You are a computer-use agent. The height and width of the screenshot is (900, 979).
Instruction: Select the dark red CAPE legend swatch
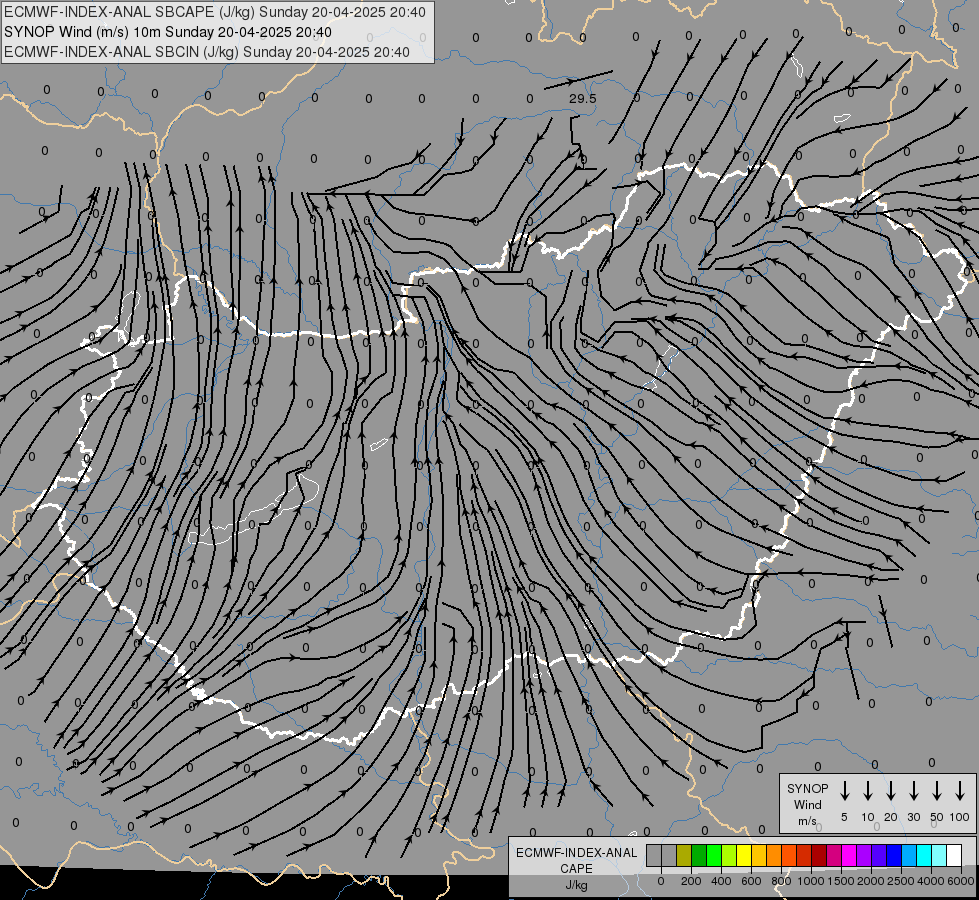[x=819, y=855]
